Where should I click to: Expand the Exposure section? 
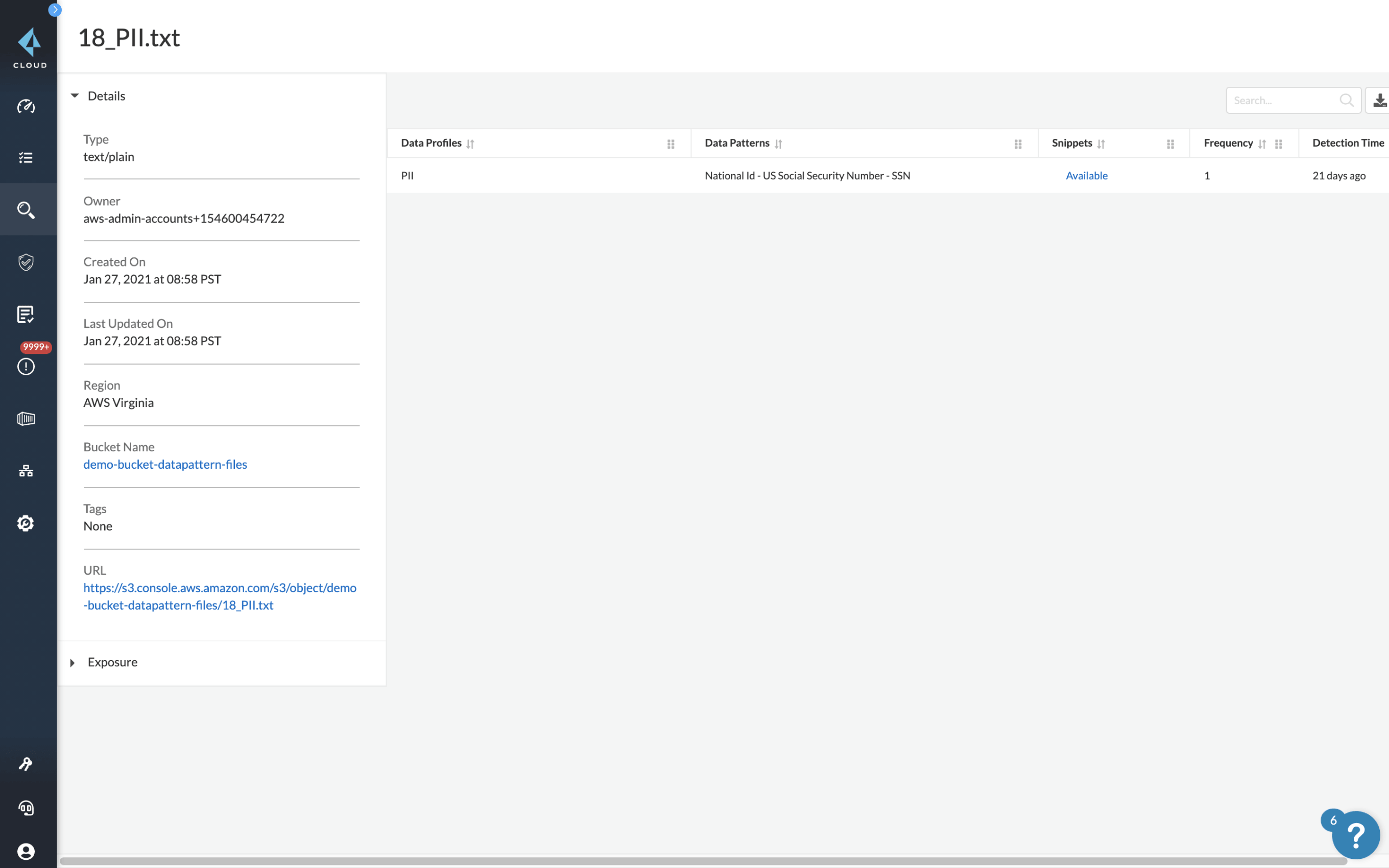pos(72,661)
